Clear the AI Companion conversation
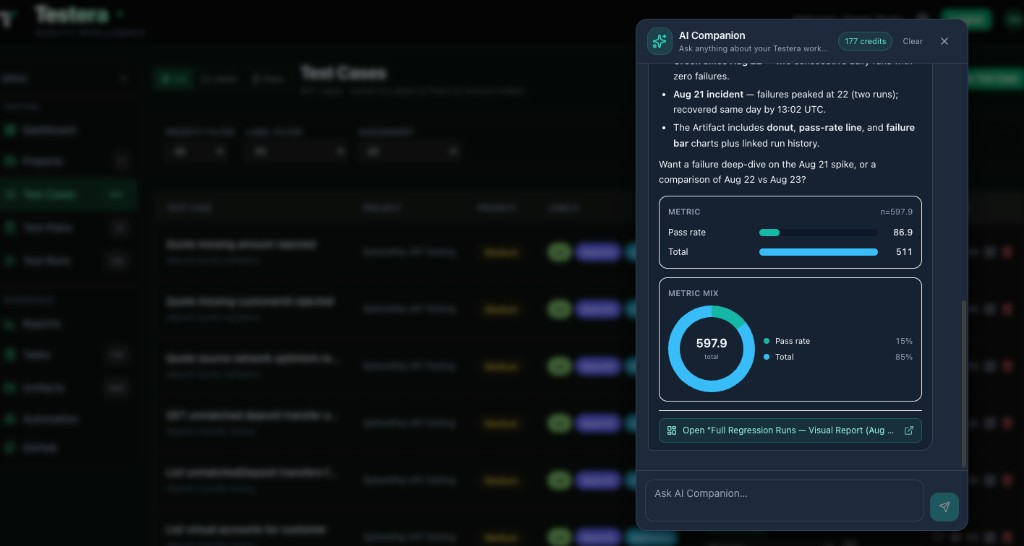The height and width of the screenshot is (546, 1024). click(x=912, y=41)
